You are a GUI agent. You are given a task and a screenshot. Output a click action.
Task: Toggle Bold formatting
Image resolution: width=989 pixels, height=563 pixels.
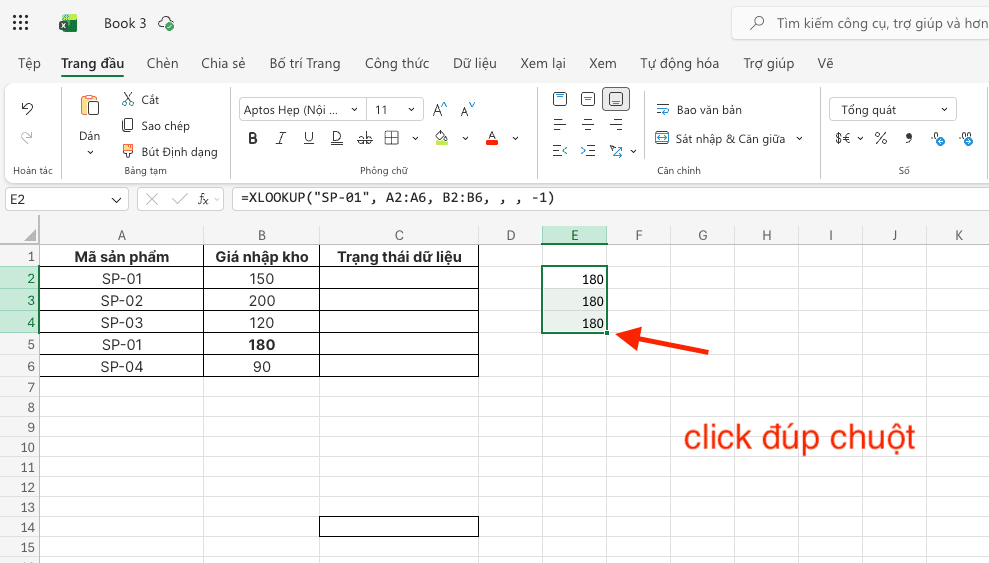pyautogui.click(x=253, y=138)
